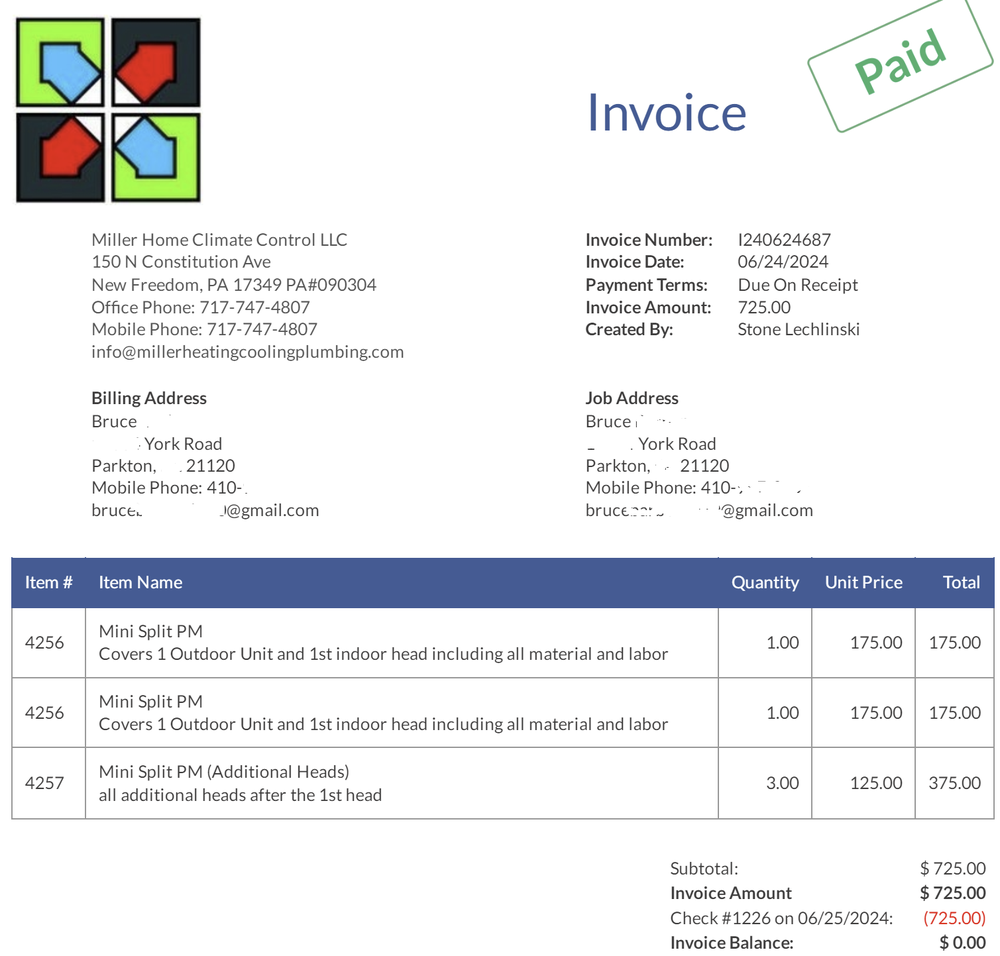This screenshot has height=956, width=1000.
Task: Click the company Mobile Phone number
Action: coord(261,329)
